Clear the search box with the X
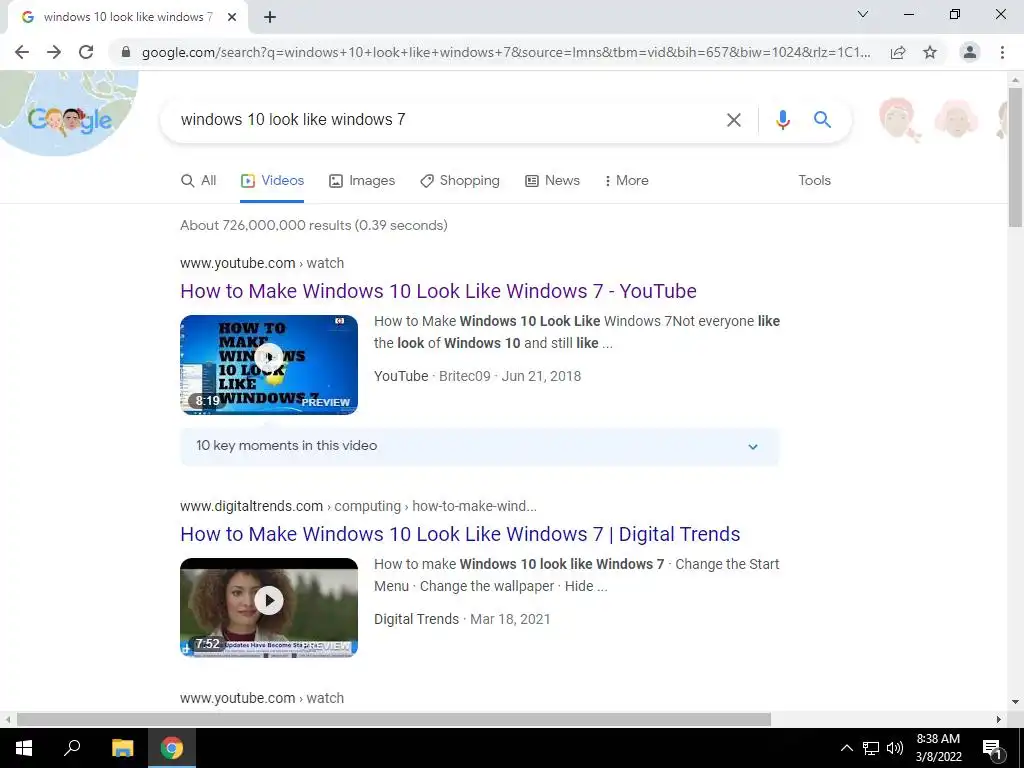 pyautogui.click(x=734, y=120)
